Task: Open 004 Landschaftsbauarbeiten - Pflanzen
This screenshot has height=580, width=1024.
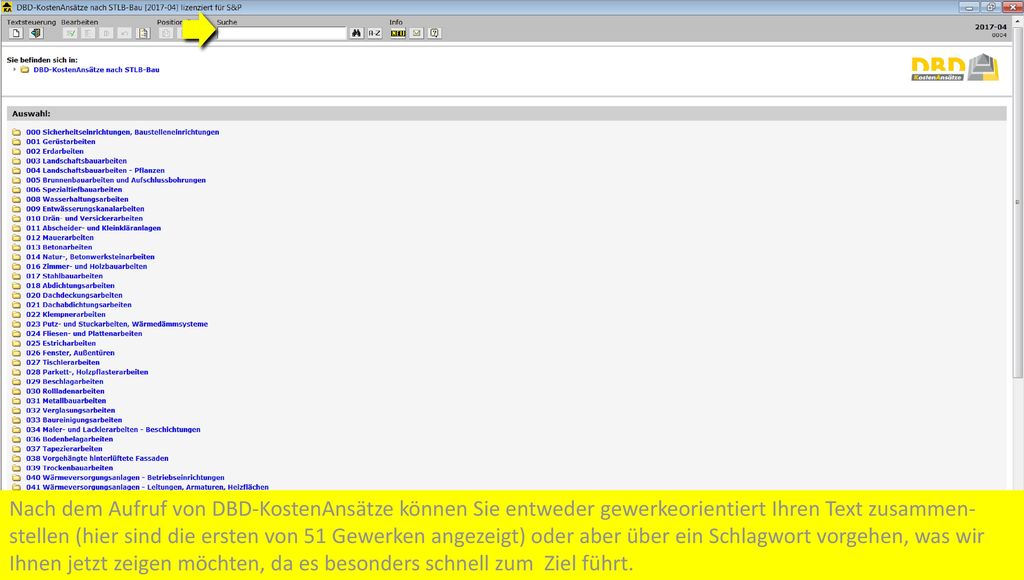Action: 95,170
